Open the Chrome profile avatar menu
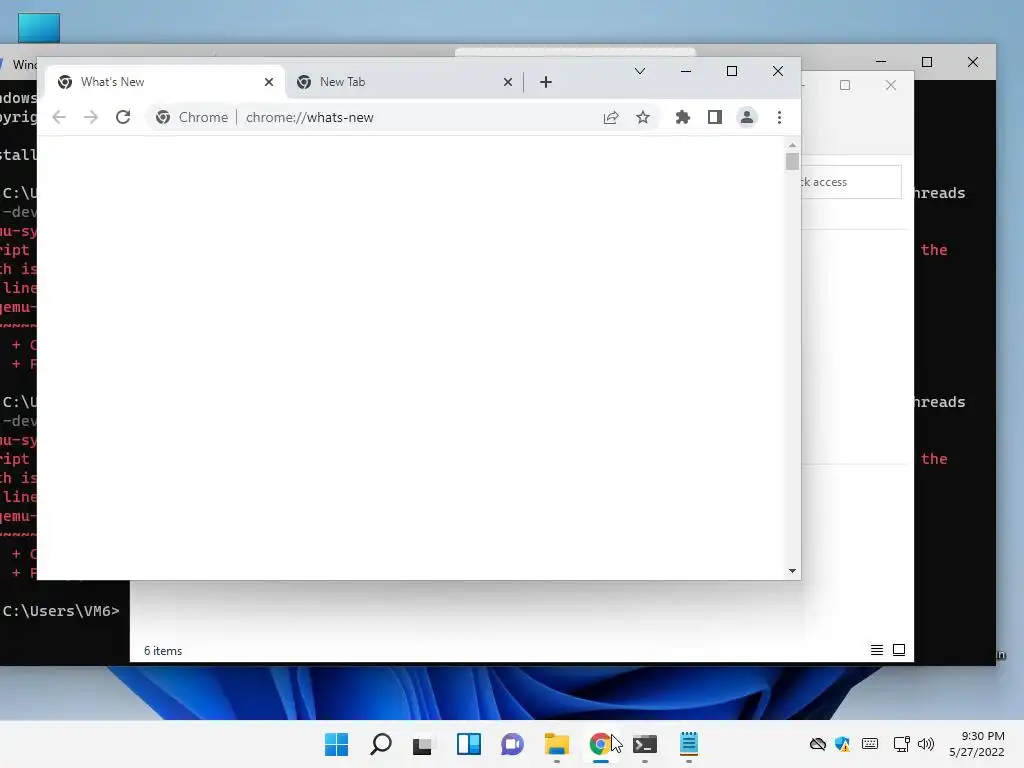The image size is (1024, 768). click(x=746, y=118)
